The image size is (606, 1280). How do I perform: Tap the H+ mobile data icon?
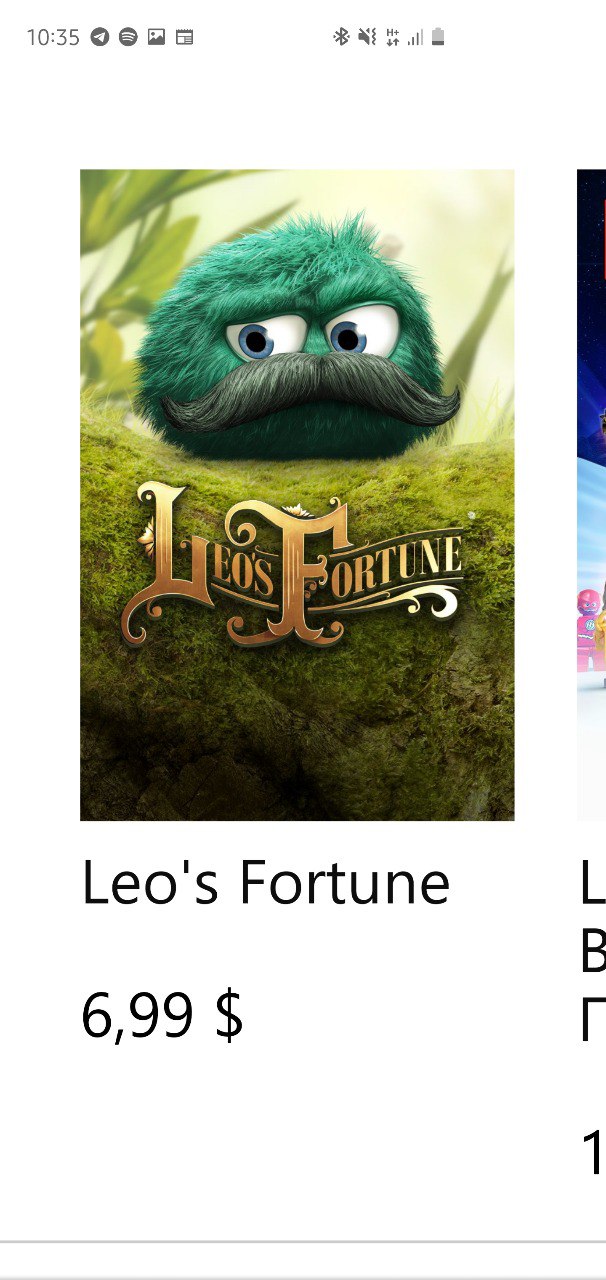pyautogui.click(x=392, y=38)
